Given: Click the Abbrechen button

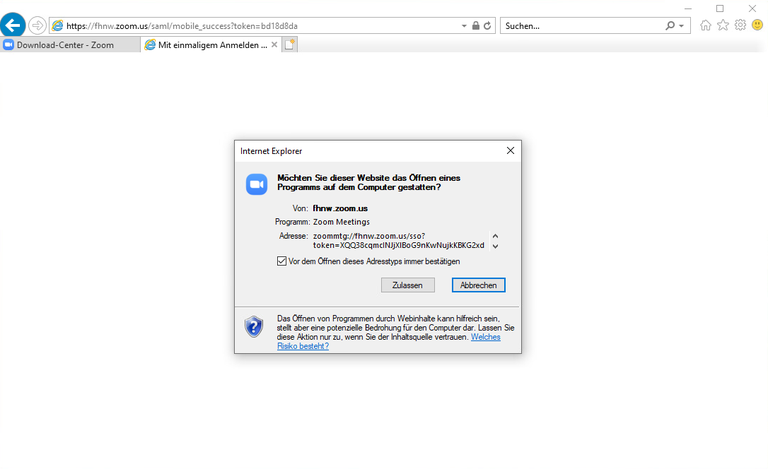Looking at the screenshot, I should pos(479,285).
